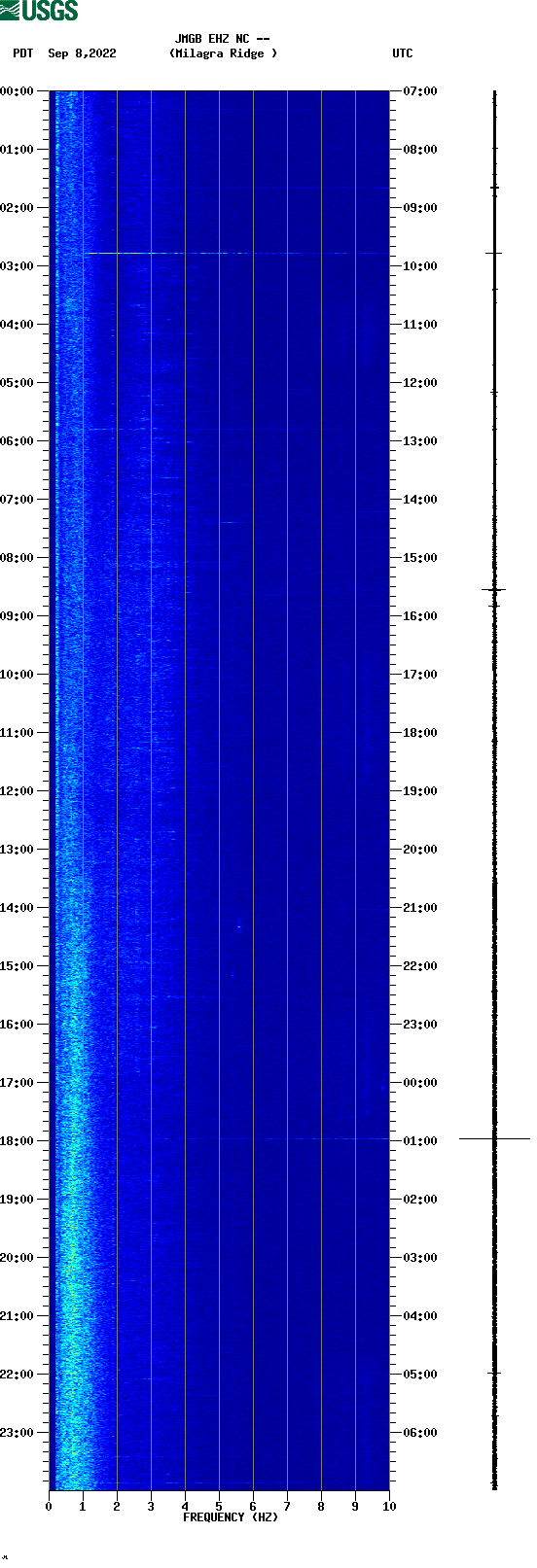Click the '19:00' UTC time label
The image size is (537, 1568).
tap(420, 791)
